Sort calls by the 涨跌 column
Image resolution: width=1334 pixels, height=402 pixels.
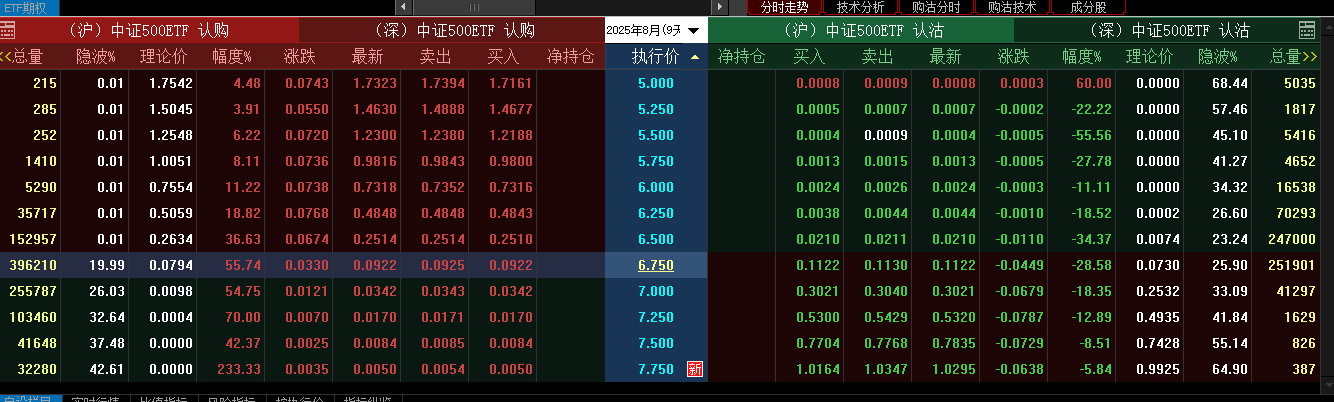pyautogui.click(x=300, y=57)
